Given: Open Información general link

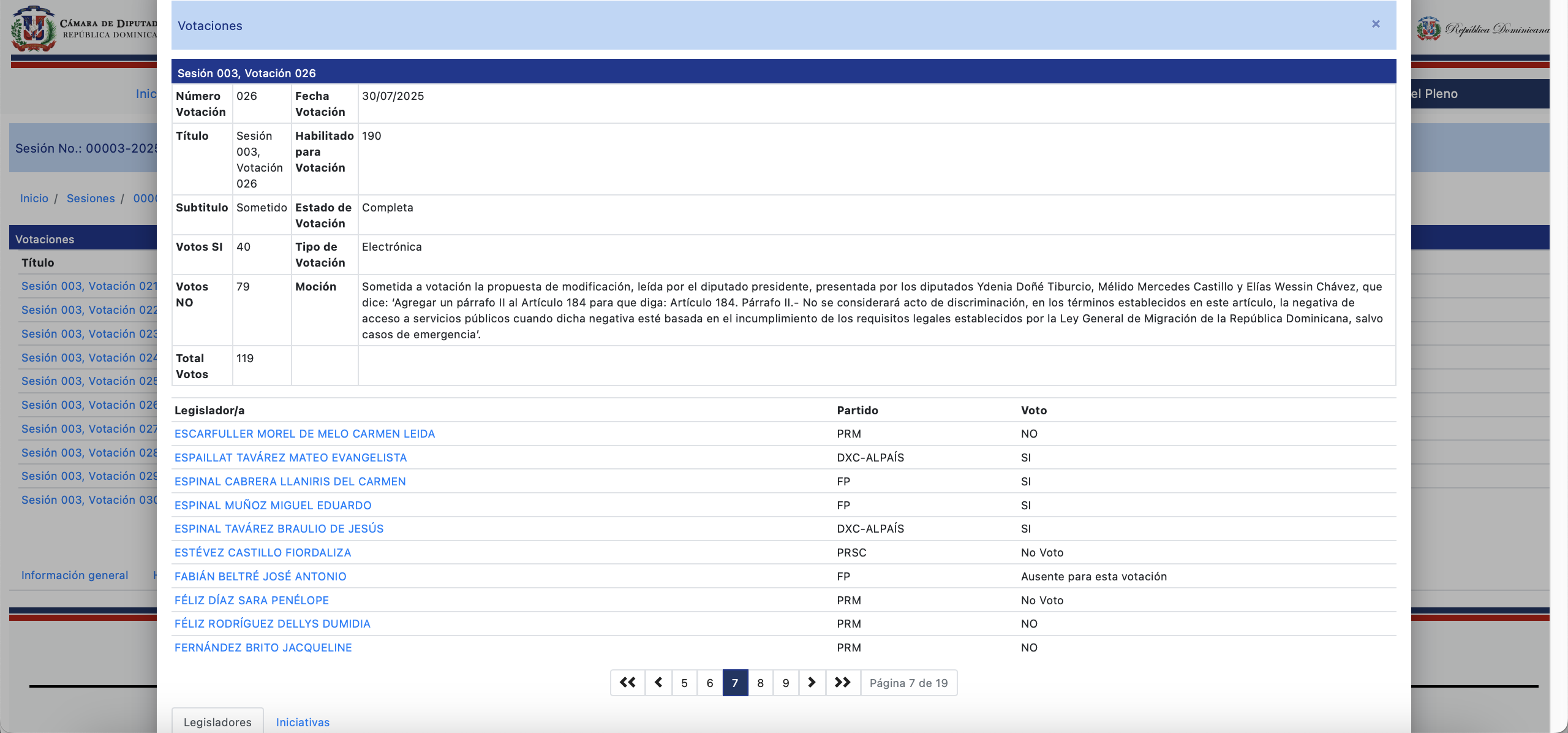Looking at the screenshot, I should point(75,575).
